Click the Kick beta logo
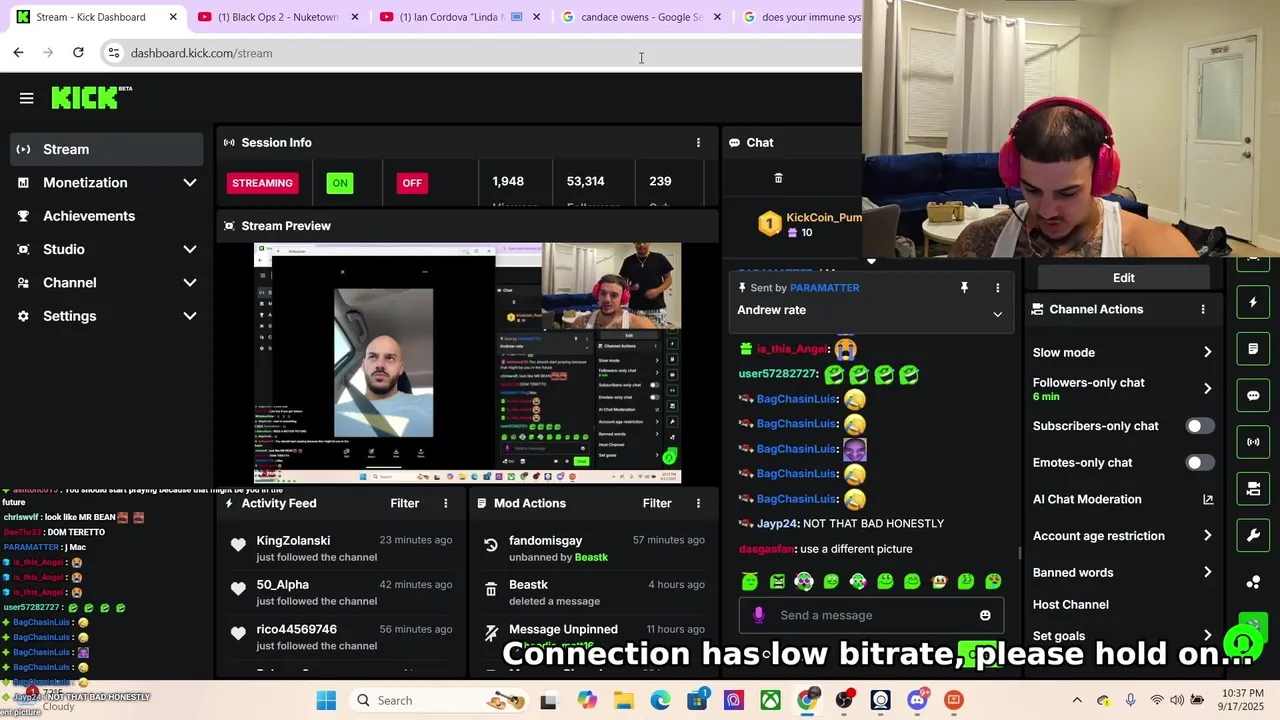Viewport: 1280px width, 720px height. [x=91, y=97]
